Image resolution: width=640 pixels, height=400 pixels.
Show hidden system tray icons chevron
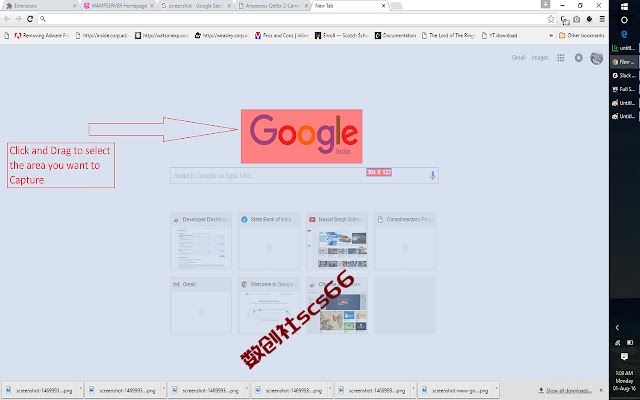click(x=617, y=327)
